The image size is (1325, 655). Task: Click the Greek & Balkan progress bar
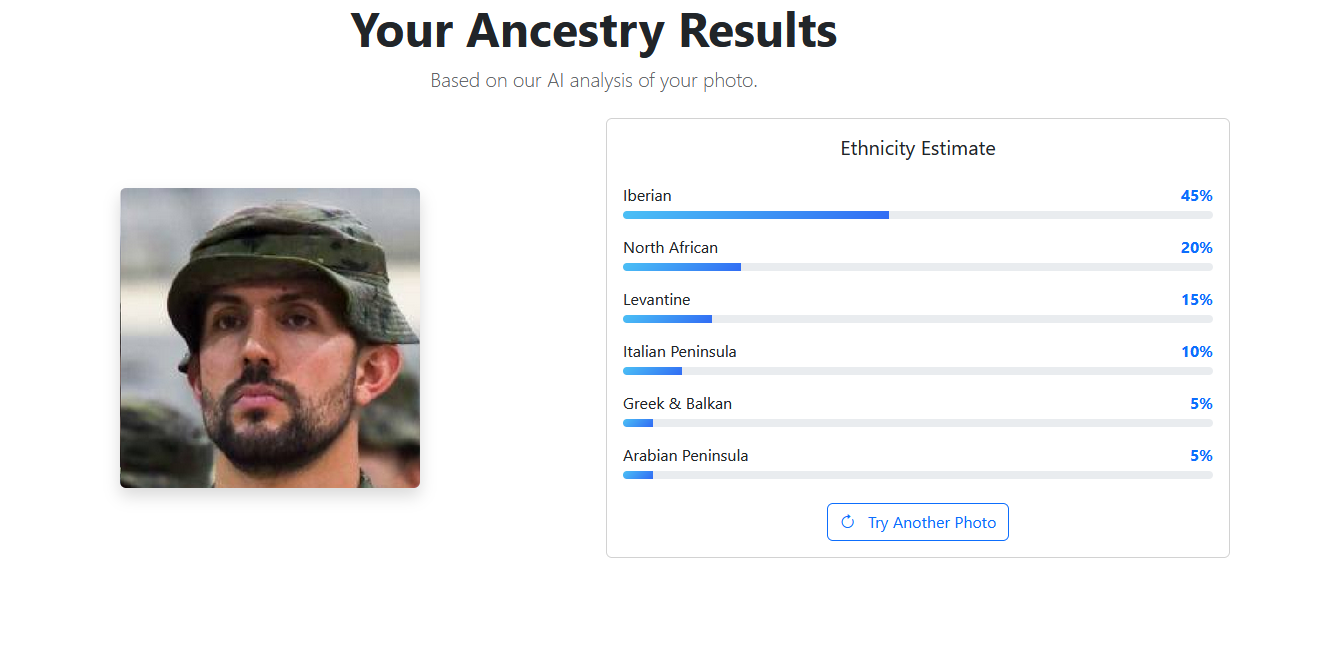(918, 423)
